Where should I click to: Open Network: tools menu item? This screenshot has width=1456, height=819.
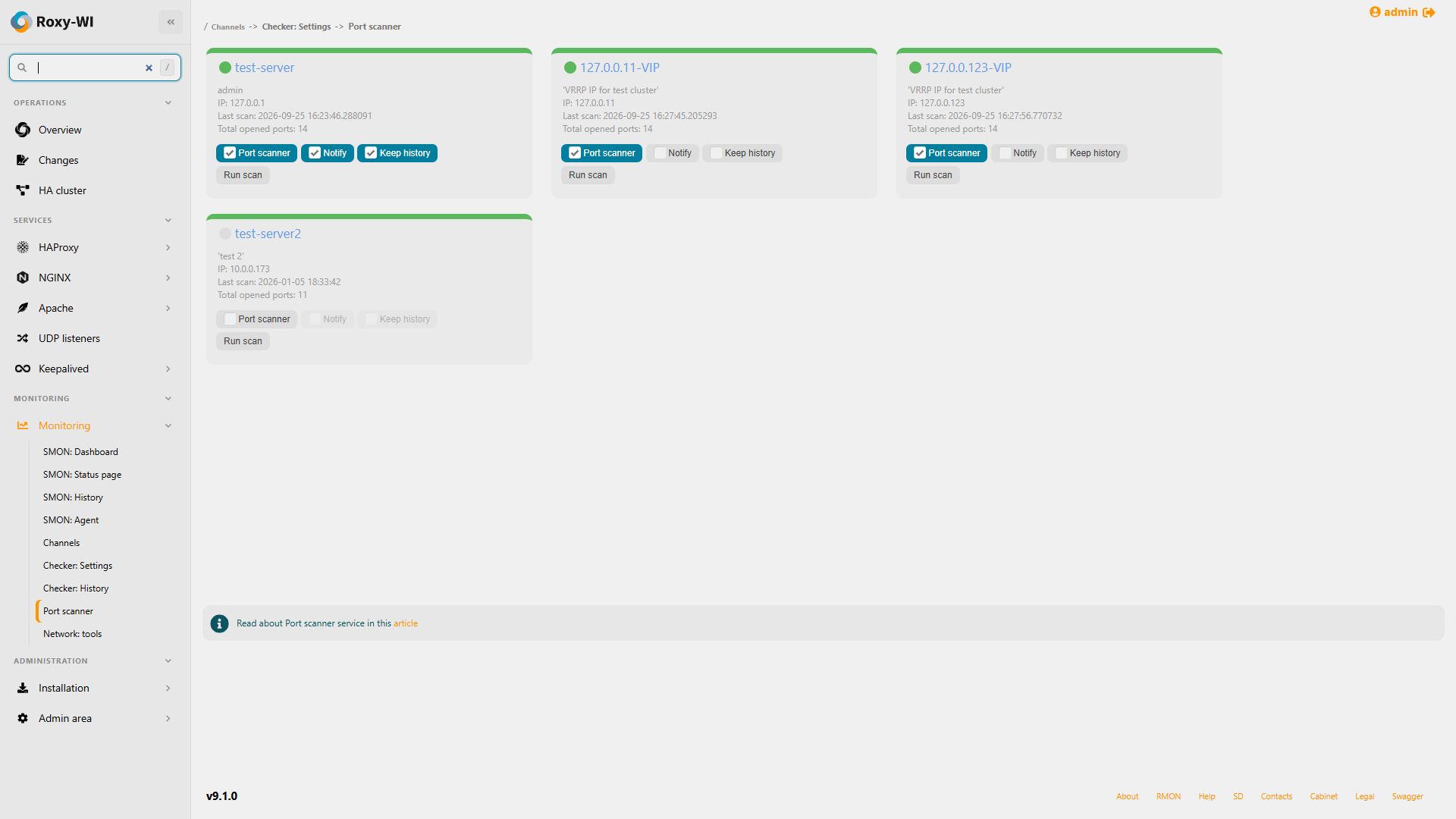tap(72, 634)
